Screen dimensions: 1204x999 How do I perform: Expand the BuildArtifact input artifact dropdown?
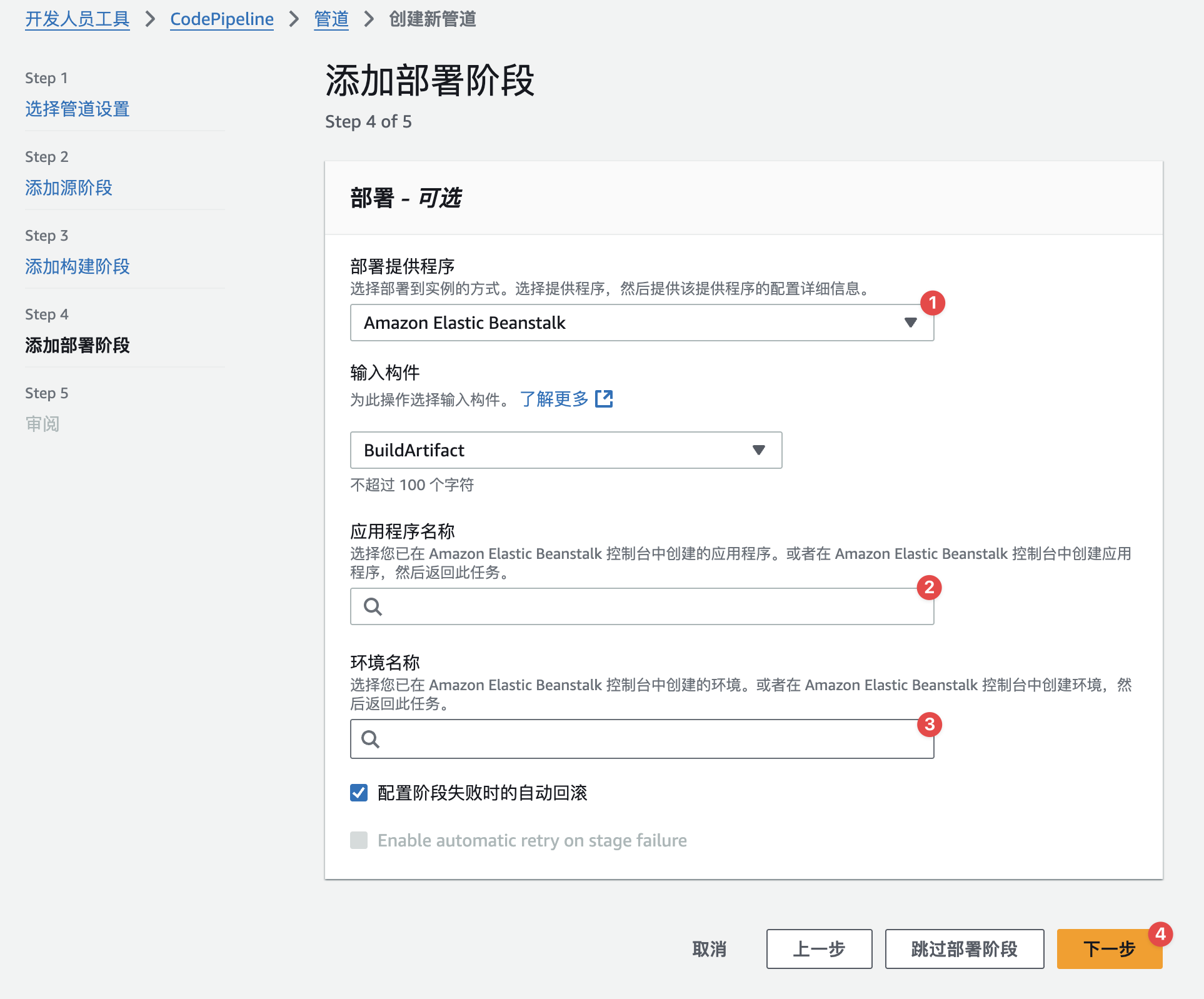click(x=566, y=450)
